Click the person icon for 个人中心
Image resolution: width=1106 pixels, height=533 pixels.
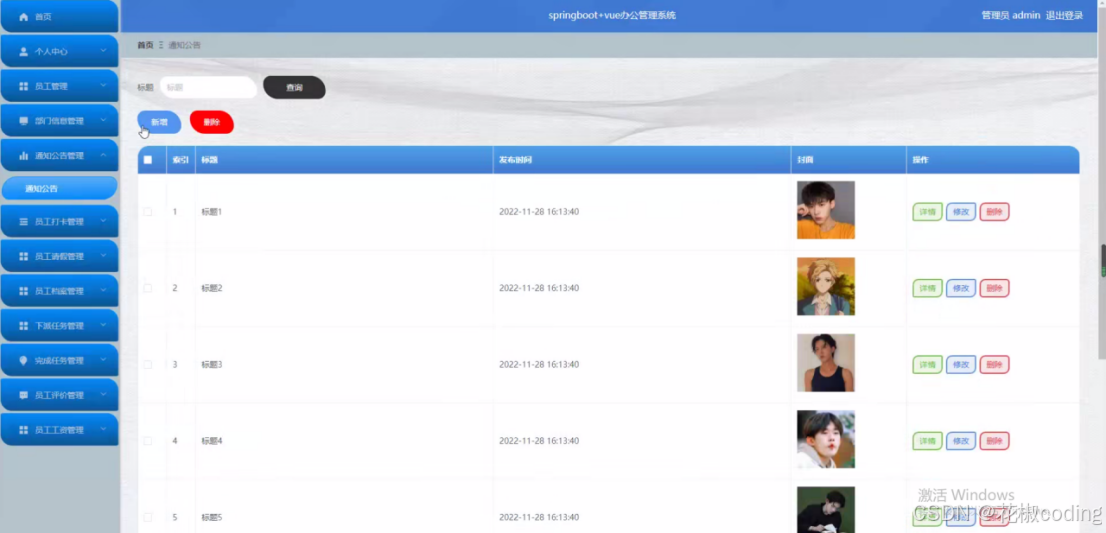(23, 51)
